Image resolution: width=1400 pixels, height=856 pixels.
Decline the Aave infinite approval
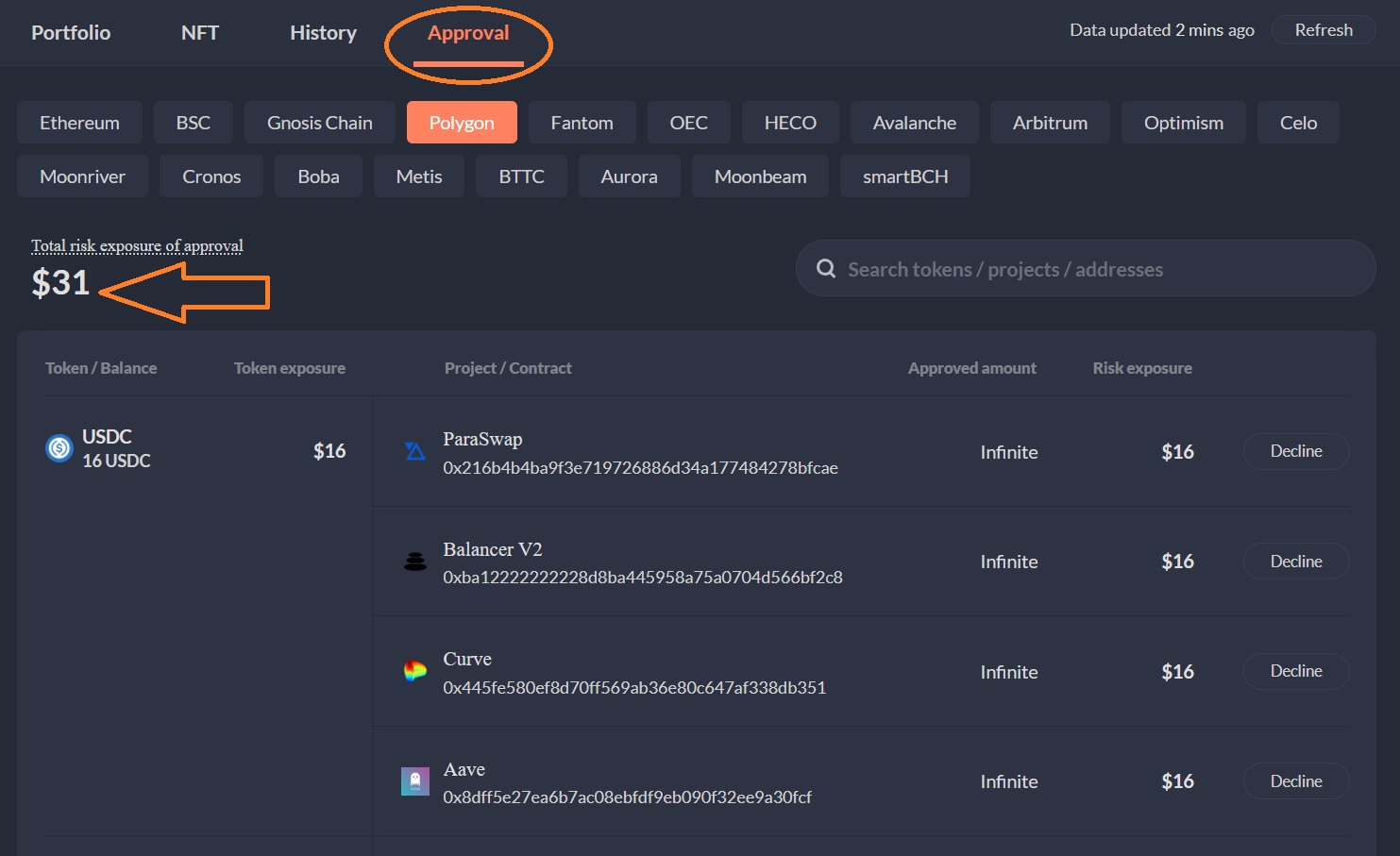tap(1295, 781)
